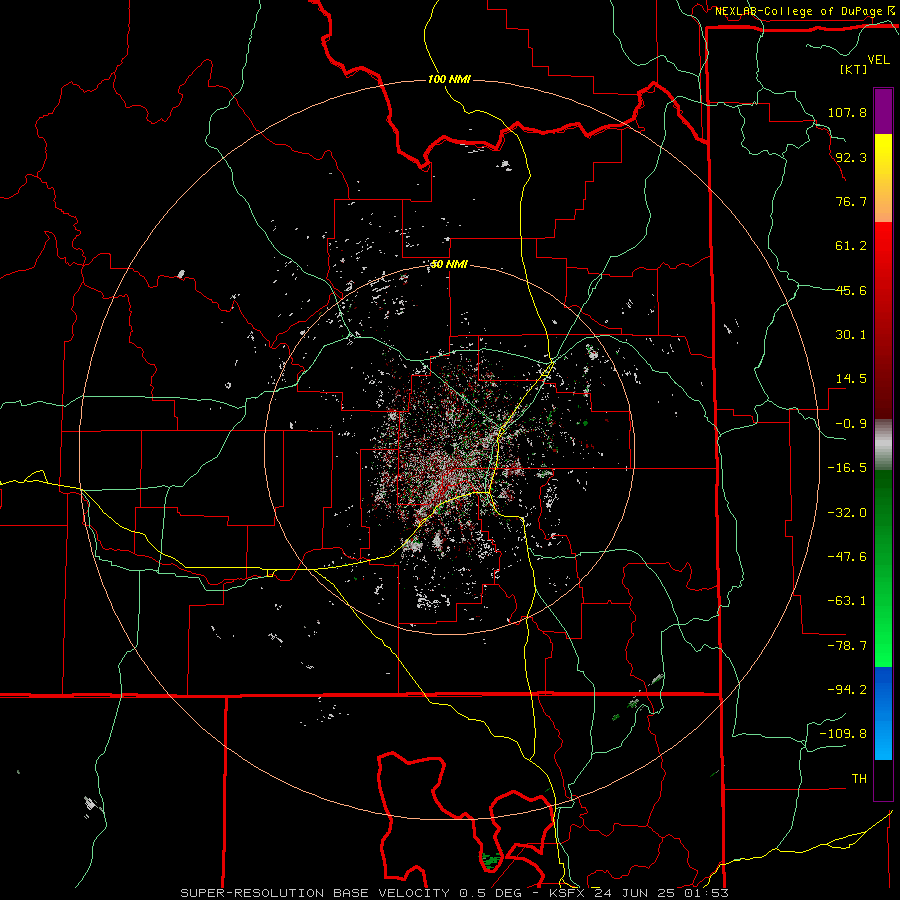Click the '24 JUN 25 01:53' timestamp
Viewport: 900px width, 900px height.
click(x=662, y=893)
